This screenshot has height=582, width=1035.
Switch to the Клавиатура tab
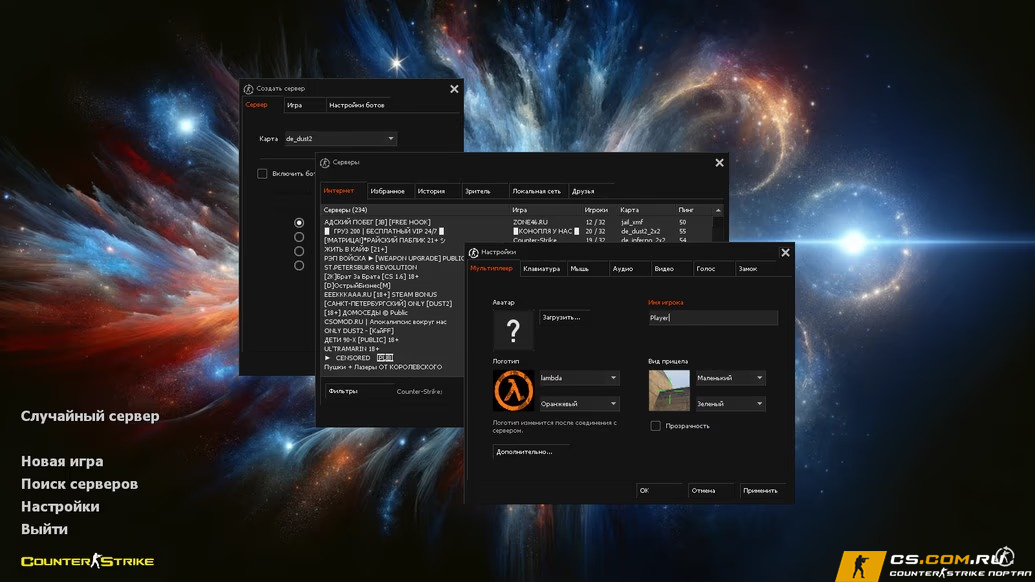541,269
